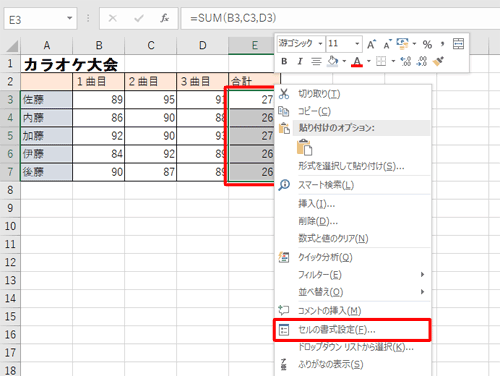Viewport: 500px width, 376px height.
Task: Select row 10 header
Action: point(10,226)
